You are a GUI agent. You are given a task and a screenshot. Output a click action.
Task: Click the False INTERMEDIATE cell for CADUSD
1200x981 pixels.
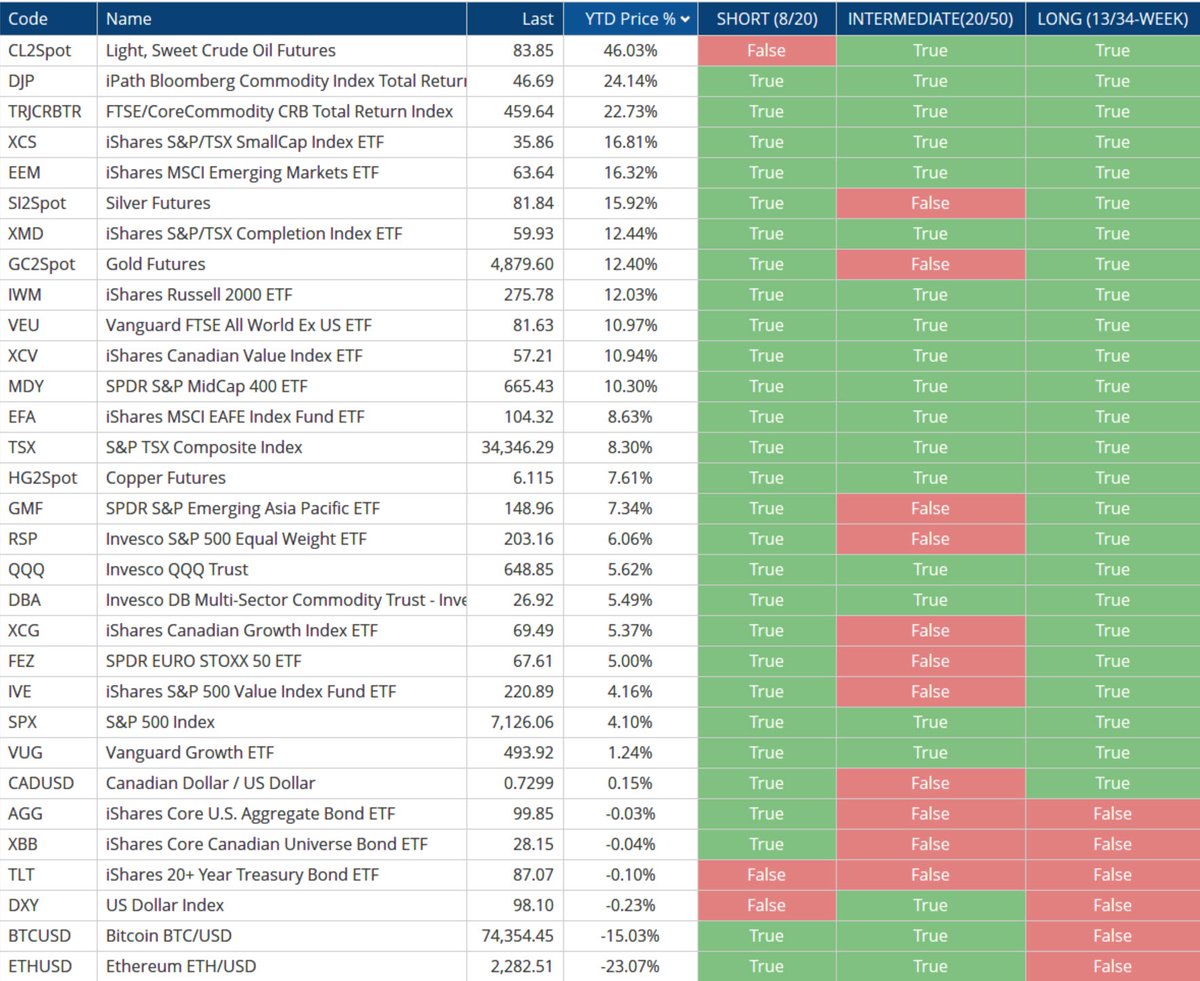tap(930, 782)
